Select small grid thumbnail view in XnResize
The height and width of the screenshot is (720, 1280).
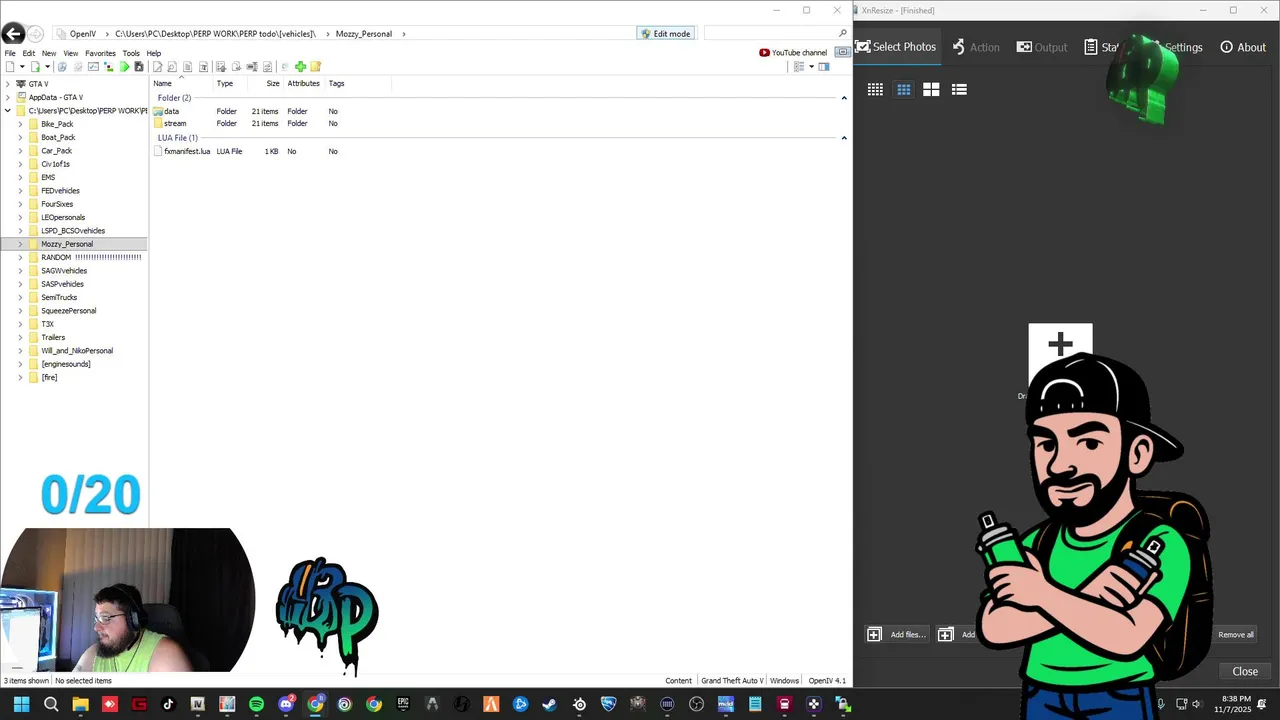coord(875,89)
